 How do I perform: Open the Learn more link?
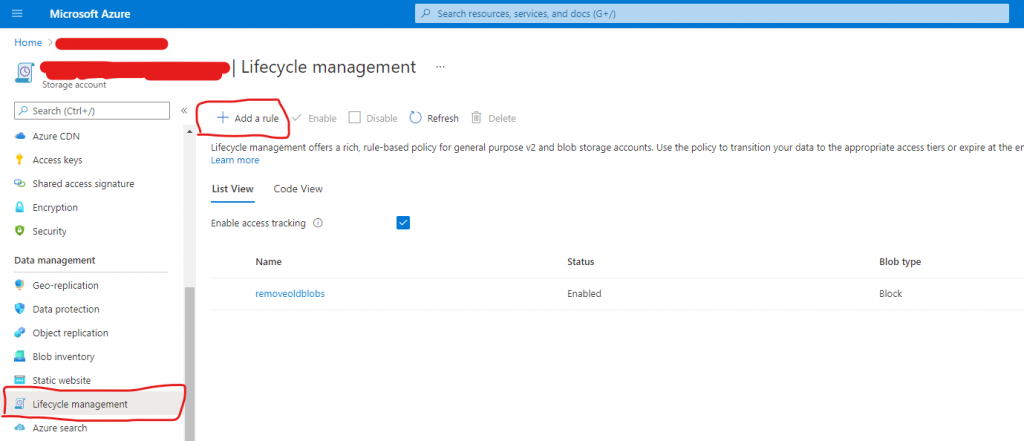coord(235,160)
